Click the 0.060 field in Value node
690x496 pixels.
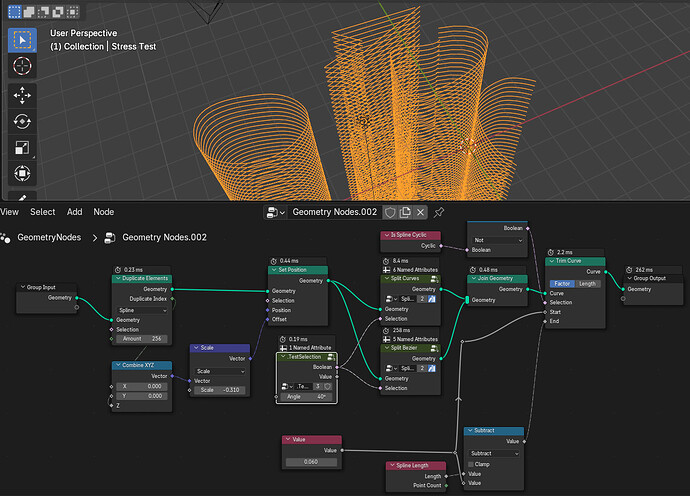pyautogui.click(x=311, y=462)
